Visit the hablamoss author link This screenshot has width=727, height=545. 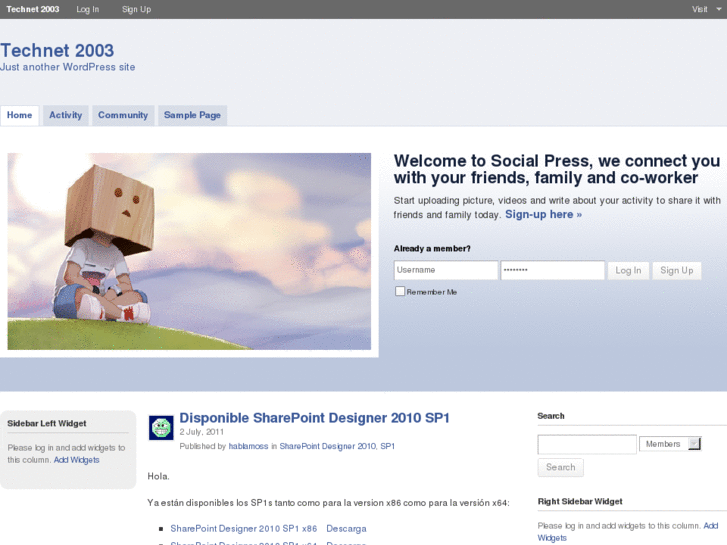pyautogui.click(x=249, y=446)
